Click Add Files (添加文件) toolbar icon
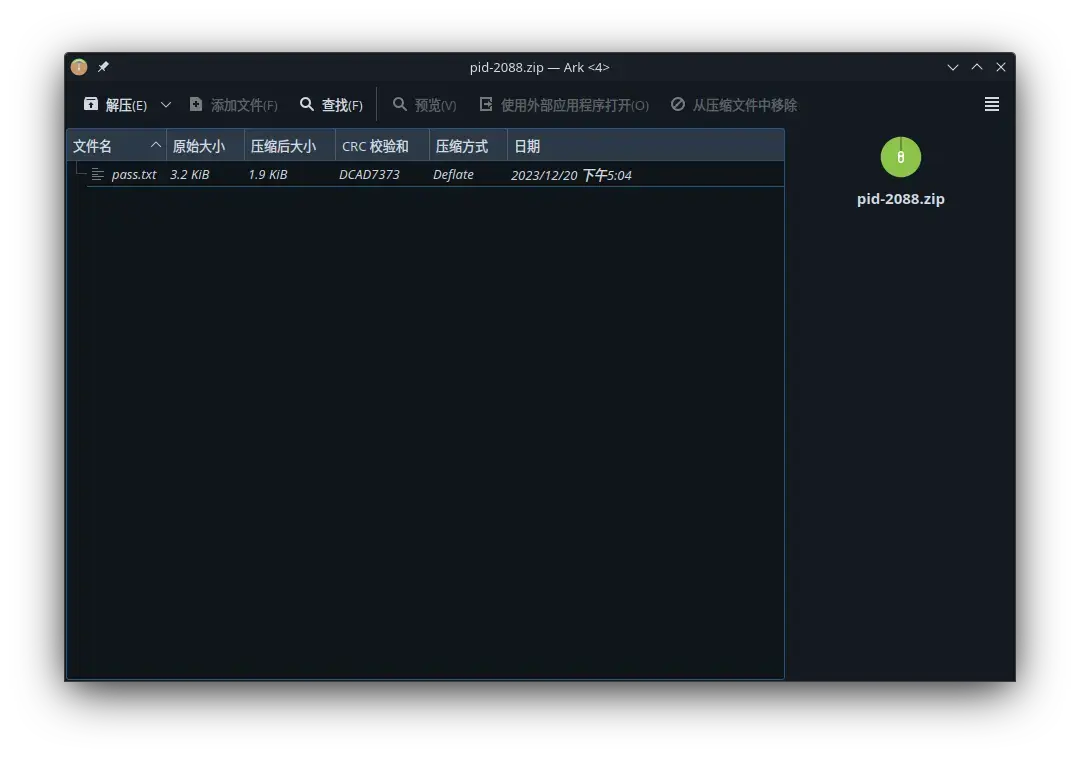The width and height of the screenshot is (1080, 758). 196,104
